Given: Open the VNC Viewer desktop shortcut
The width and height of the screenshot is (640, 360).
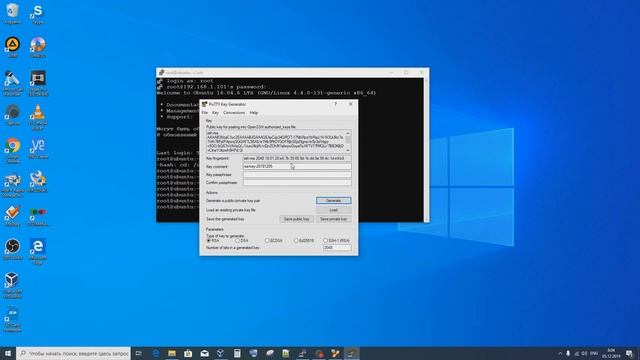Looking at the screenshot, I should (x=38, y=149).
